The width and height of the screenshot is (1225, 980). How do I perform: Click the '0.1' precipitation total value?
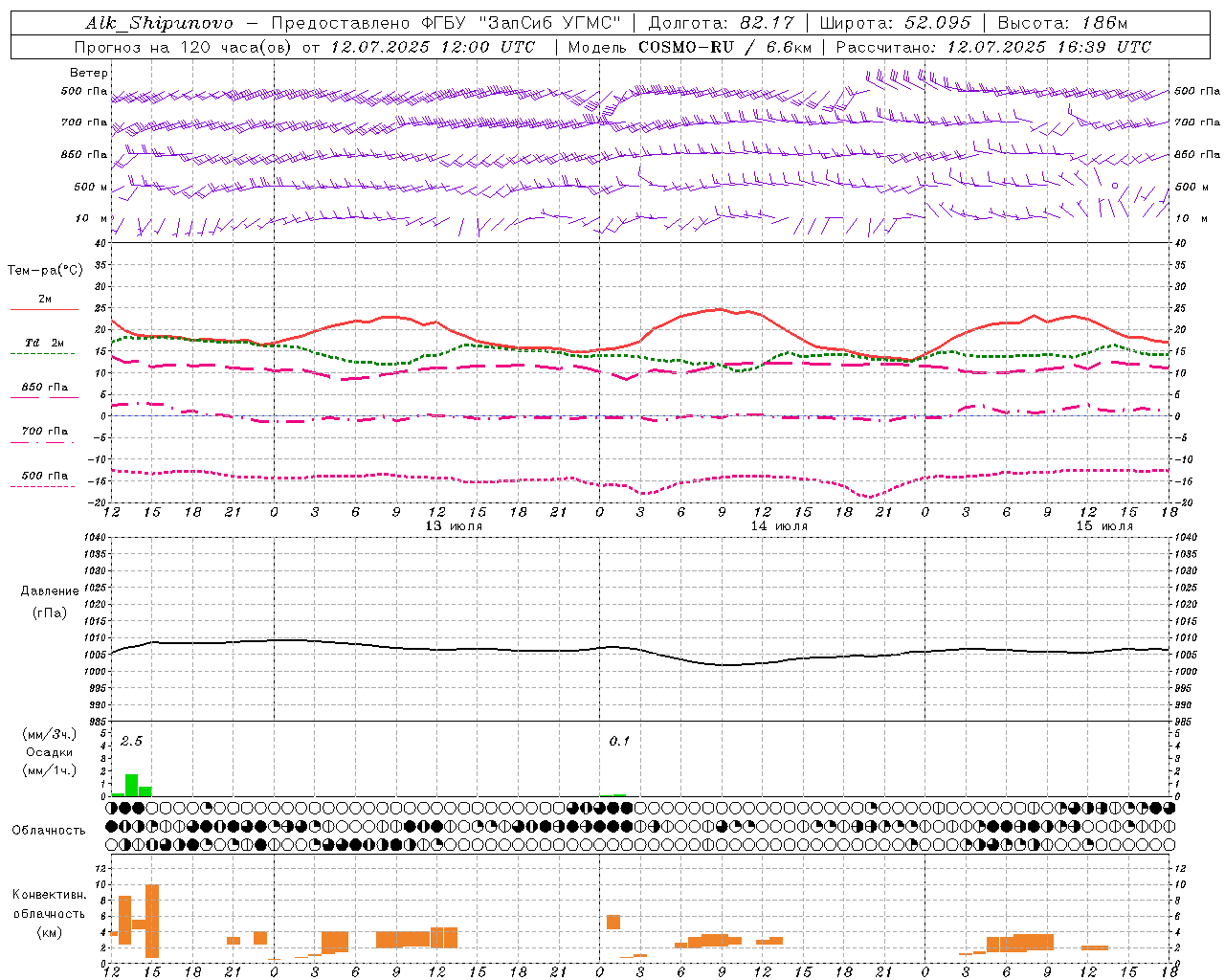pyautogui.click(x=619, y=742)
